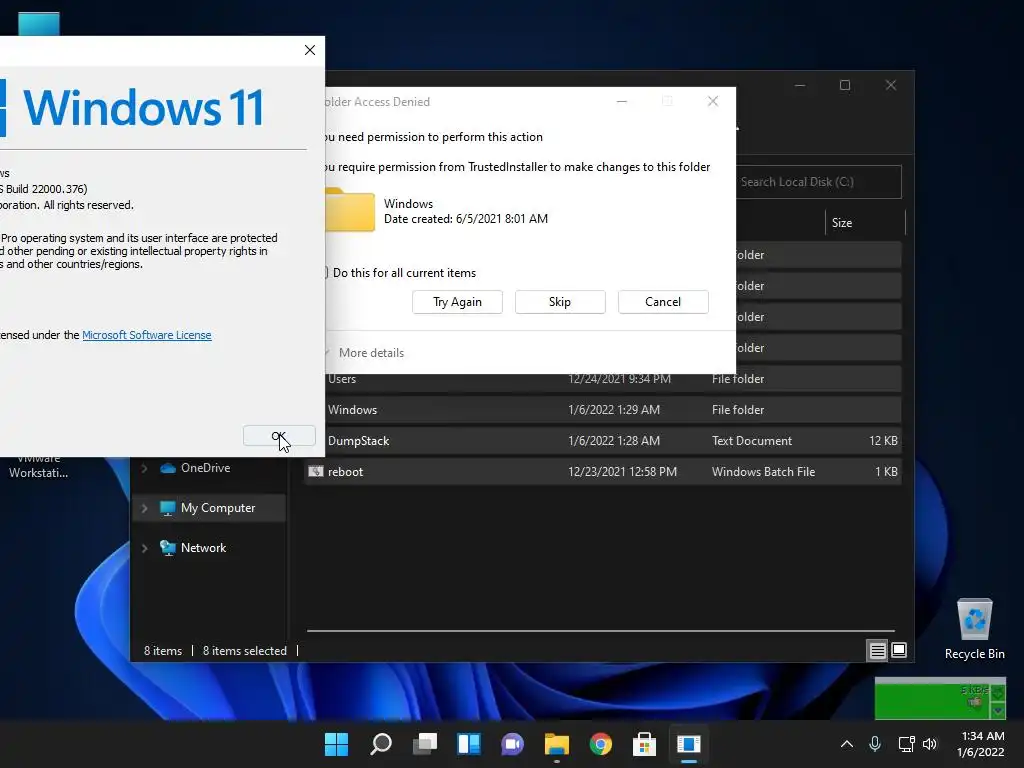Screen dimensions: 1024x768
Task: Click the My Computer monitor icon
Action: tap(168, 508)
